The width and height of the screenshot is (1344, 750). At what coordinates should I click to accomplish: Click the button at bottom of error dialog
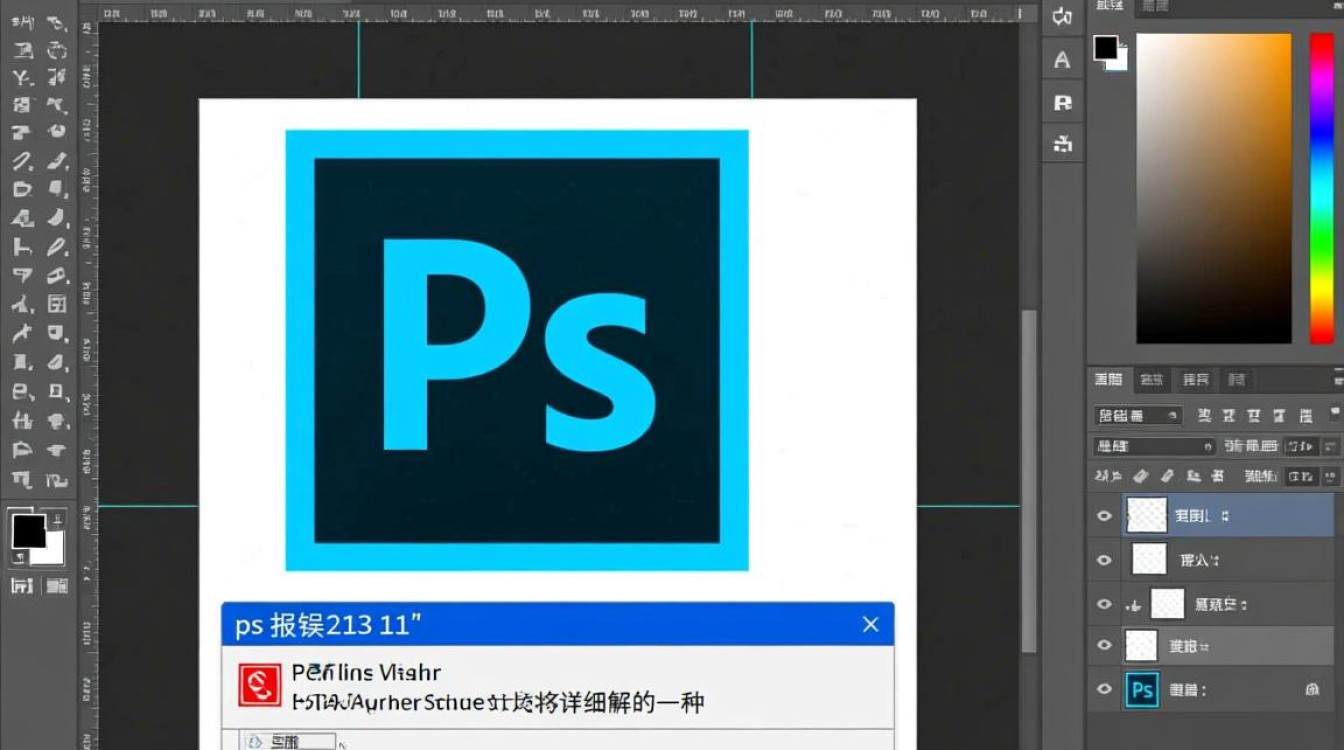(x=288, y=742)
